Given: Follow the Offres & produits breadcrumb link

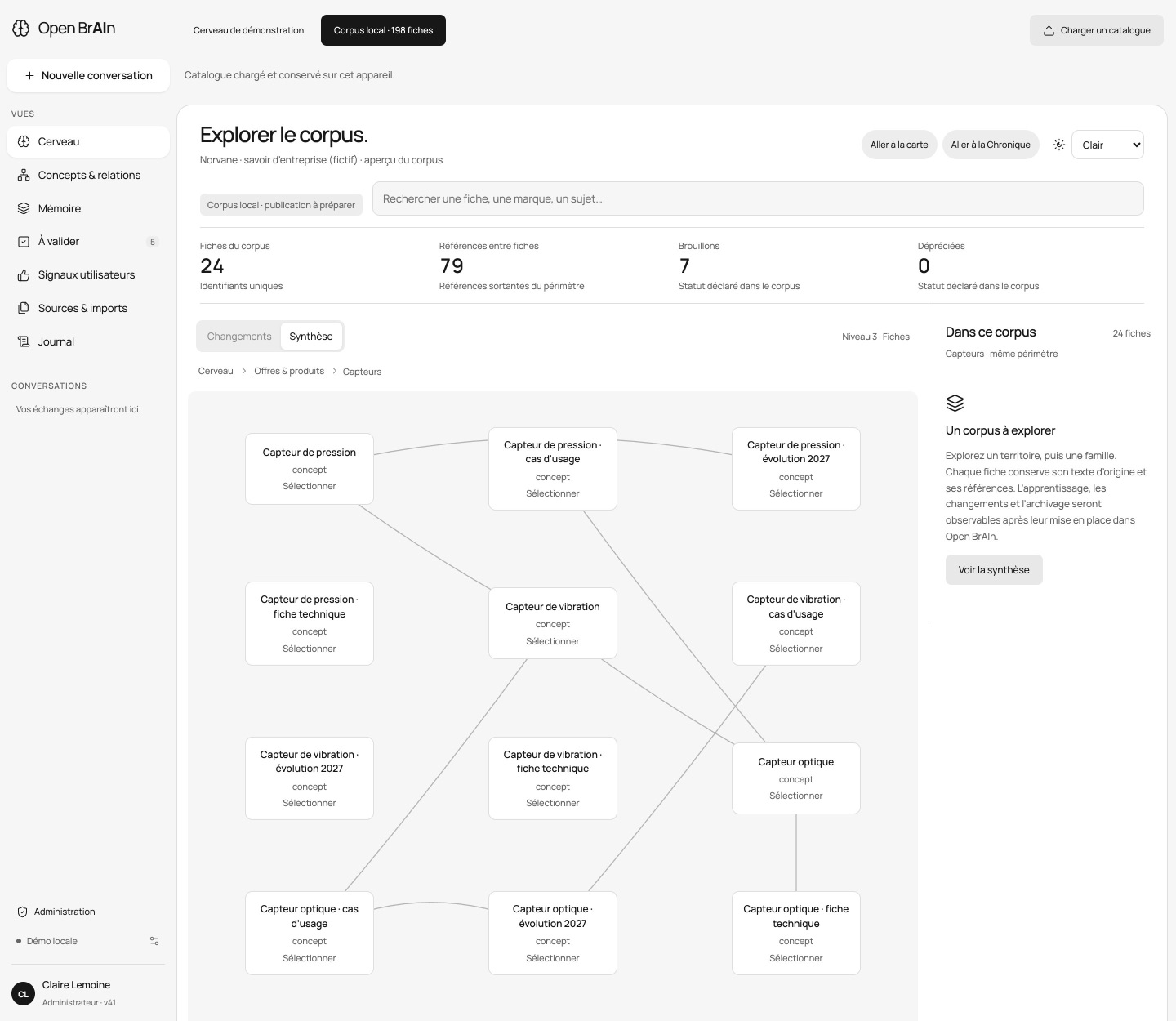Looking at the screenshot, I should pyautogui.click(x=289, y=371).
